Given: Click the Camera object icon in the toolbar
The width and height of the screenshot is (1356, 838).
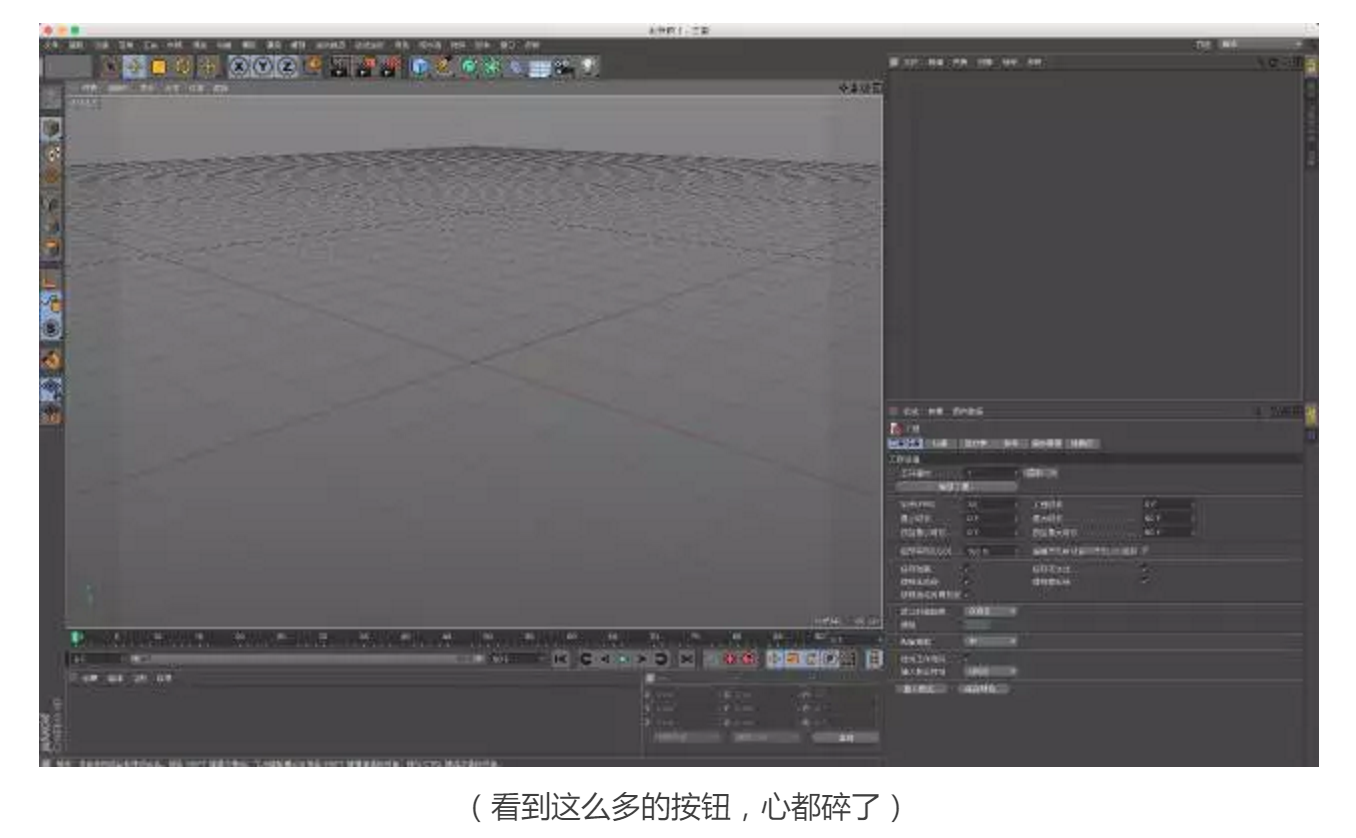Looking at the screenshot, I should click(562, 68).
